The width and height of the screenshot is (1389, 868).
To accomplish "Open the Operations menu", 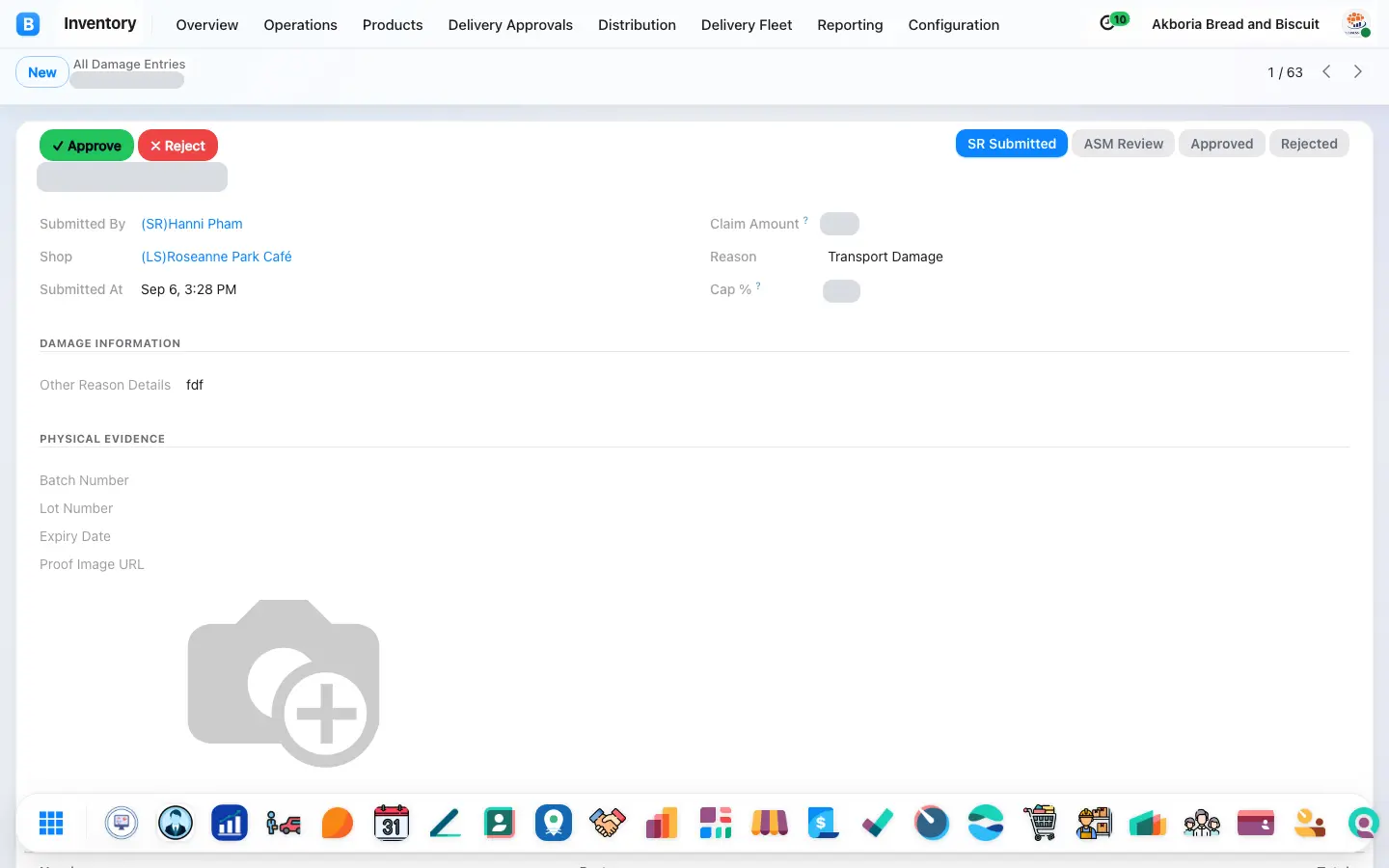I will click(x=301, y=25).
